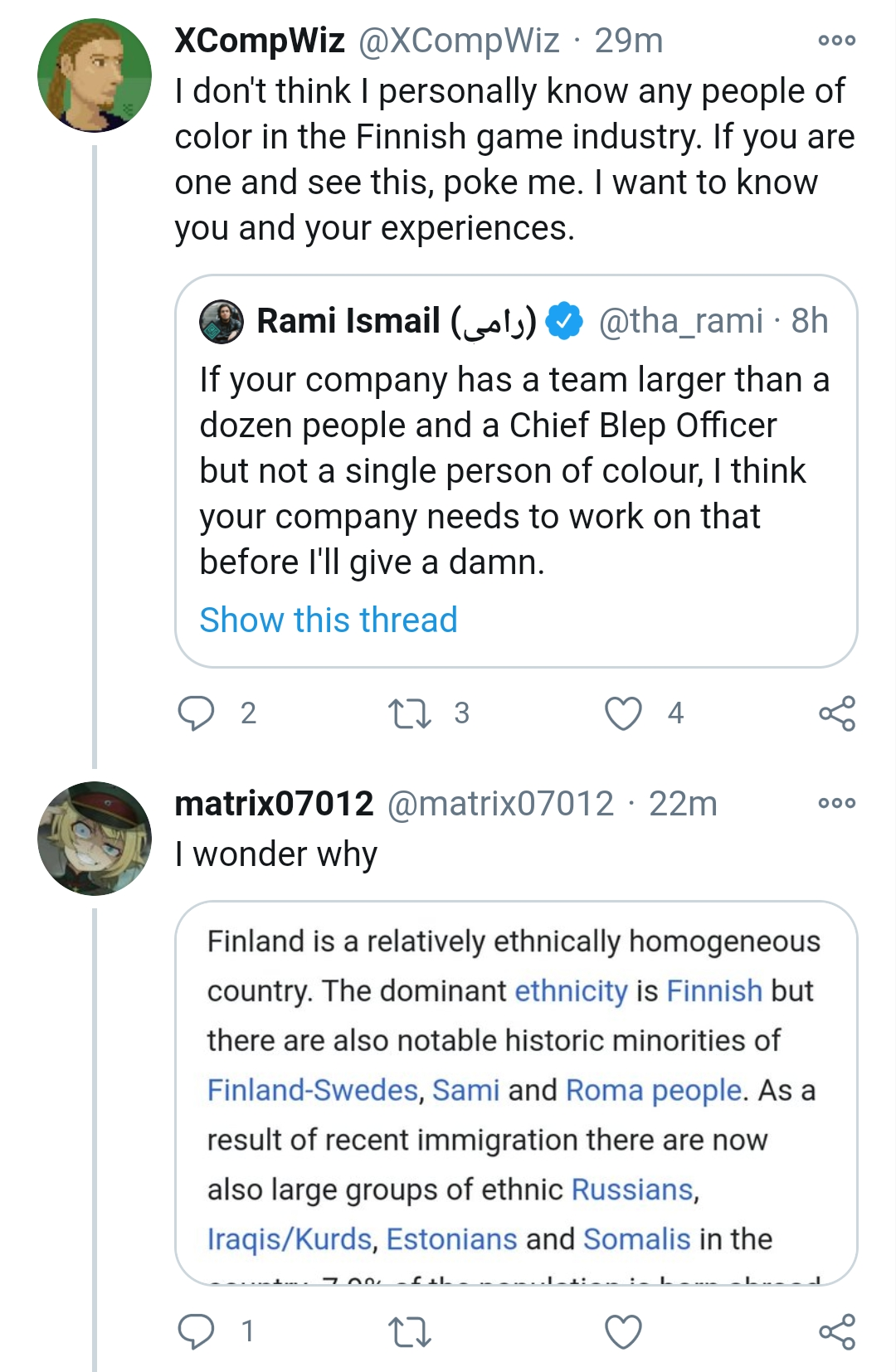Click Rami Ismail's verified badge
Image resolution: width=896 pixels, height=1372 pixels.
pos(565,322)
